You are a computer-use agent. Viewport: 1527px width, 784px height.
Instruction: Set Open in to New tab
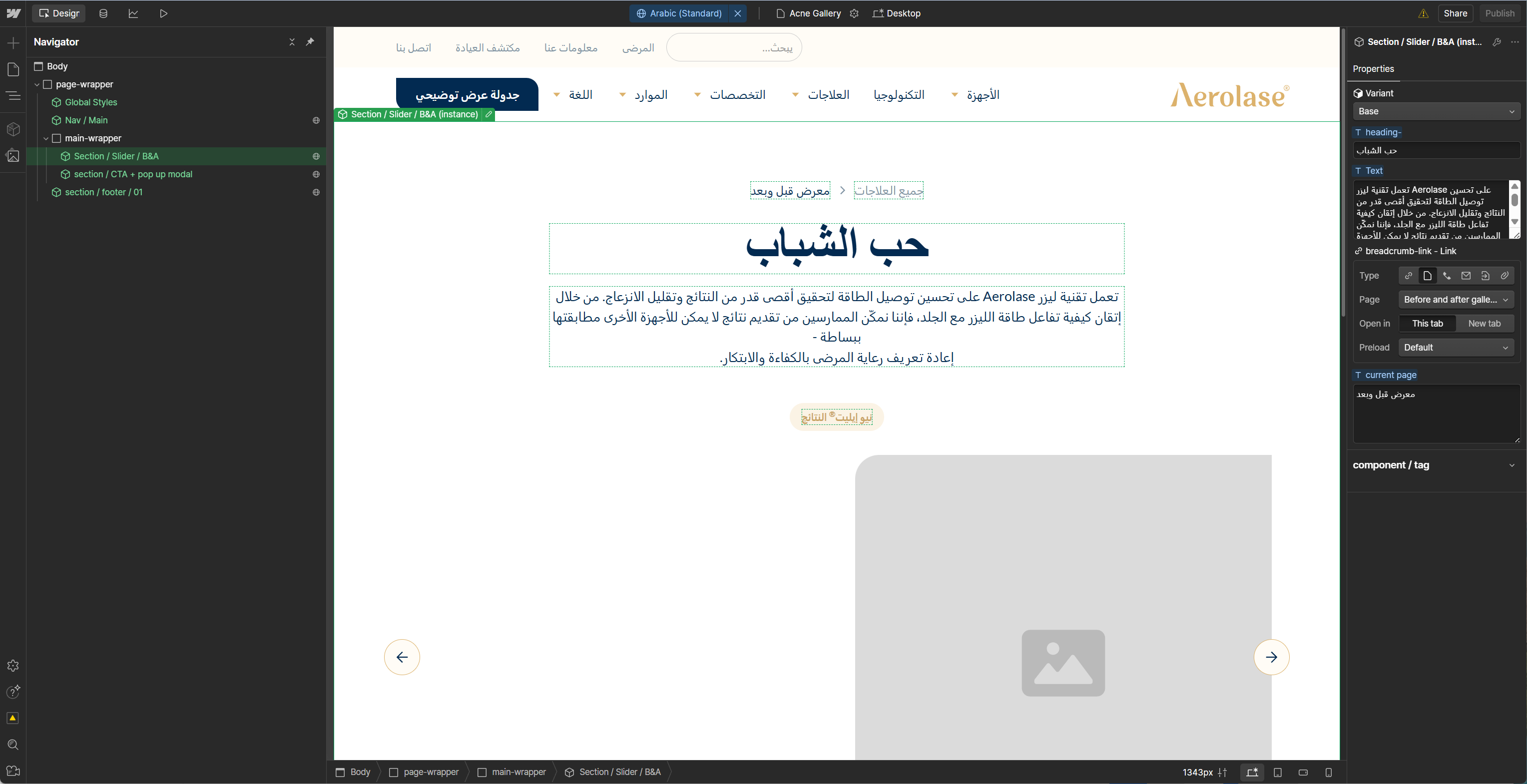[x=1484, y=324]
